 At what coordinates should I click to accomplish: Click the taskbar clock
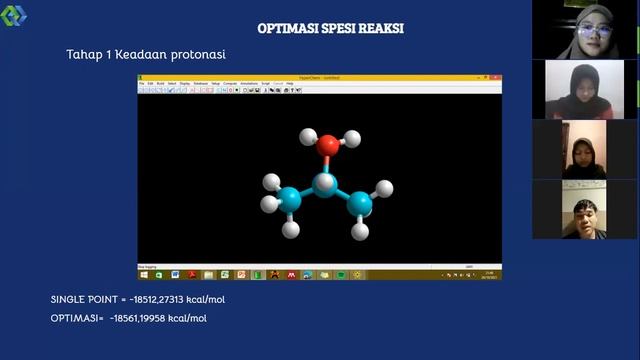[x=489, y=275]
